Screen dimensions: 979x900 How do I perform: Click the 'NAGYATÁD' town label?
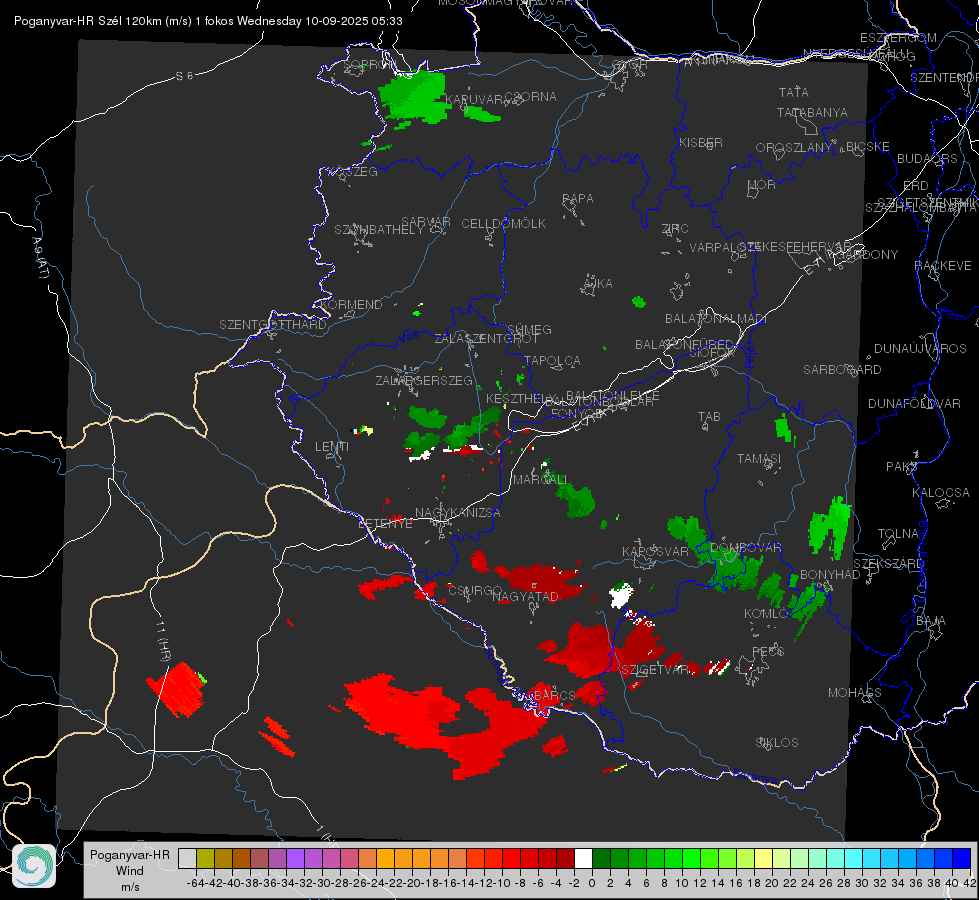point(525,597)
